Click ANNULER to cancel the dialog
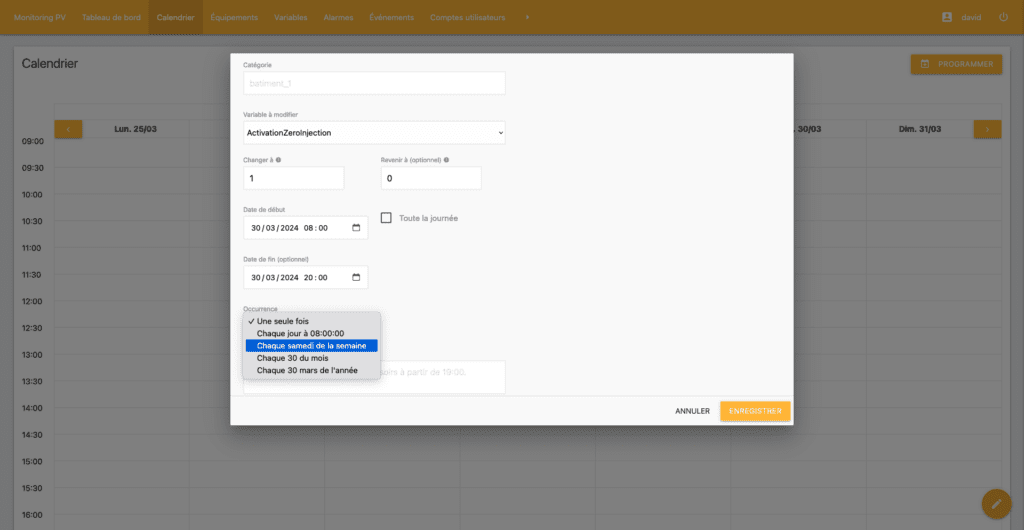Viewport: 1024px width, 530px height. 692,411
